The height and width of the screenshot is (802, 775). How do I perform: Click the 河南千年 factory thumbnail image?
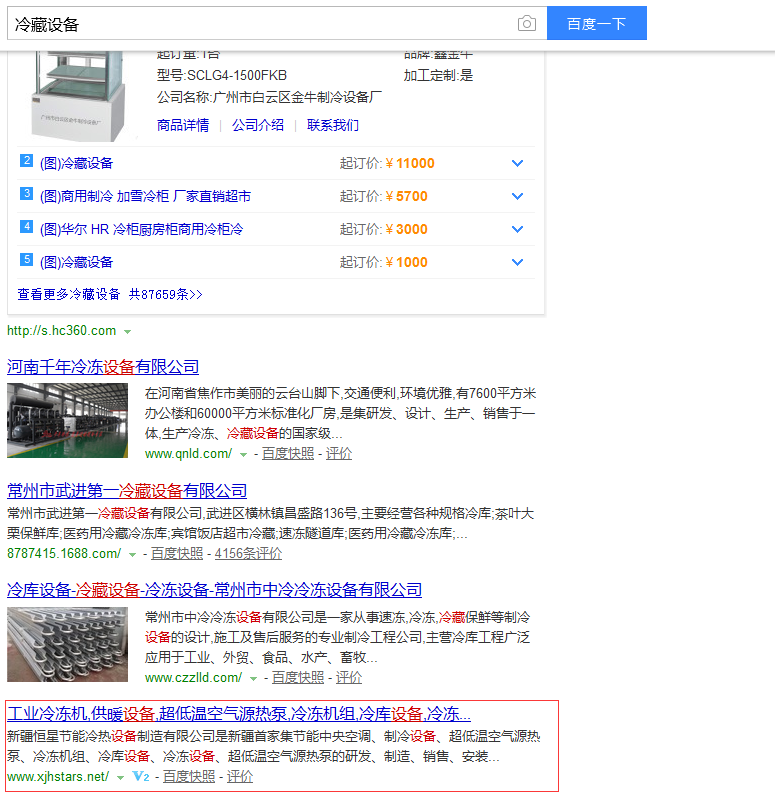[68, 421]
